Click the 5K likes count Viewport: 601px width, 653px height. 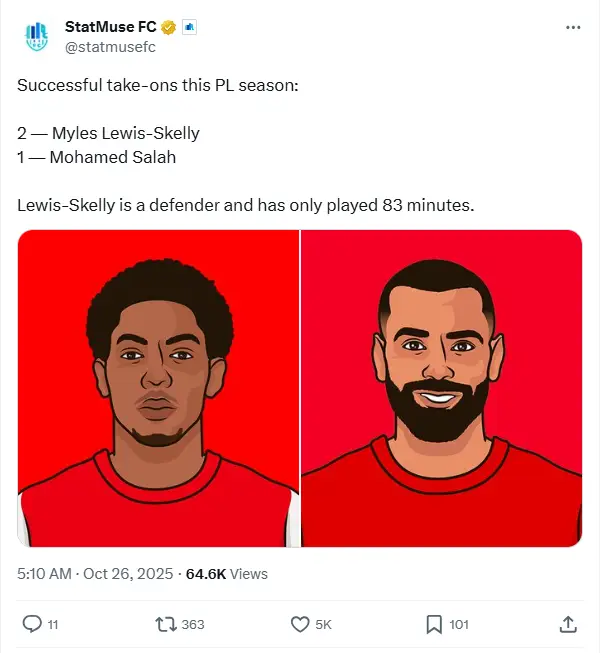323,624
